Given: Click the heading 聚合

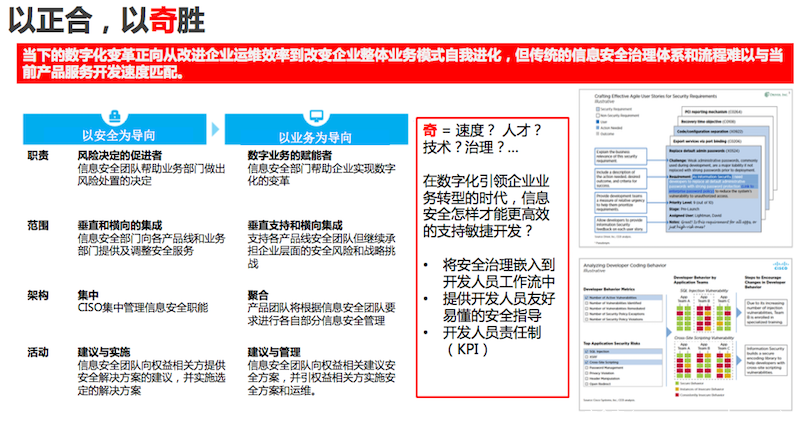Looking at the screenshot, I should [x=258, y=295].
